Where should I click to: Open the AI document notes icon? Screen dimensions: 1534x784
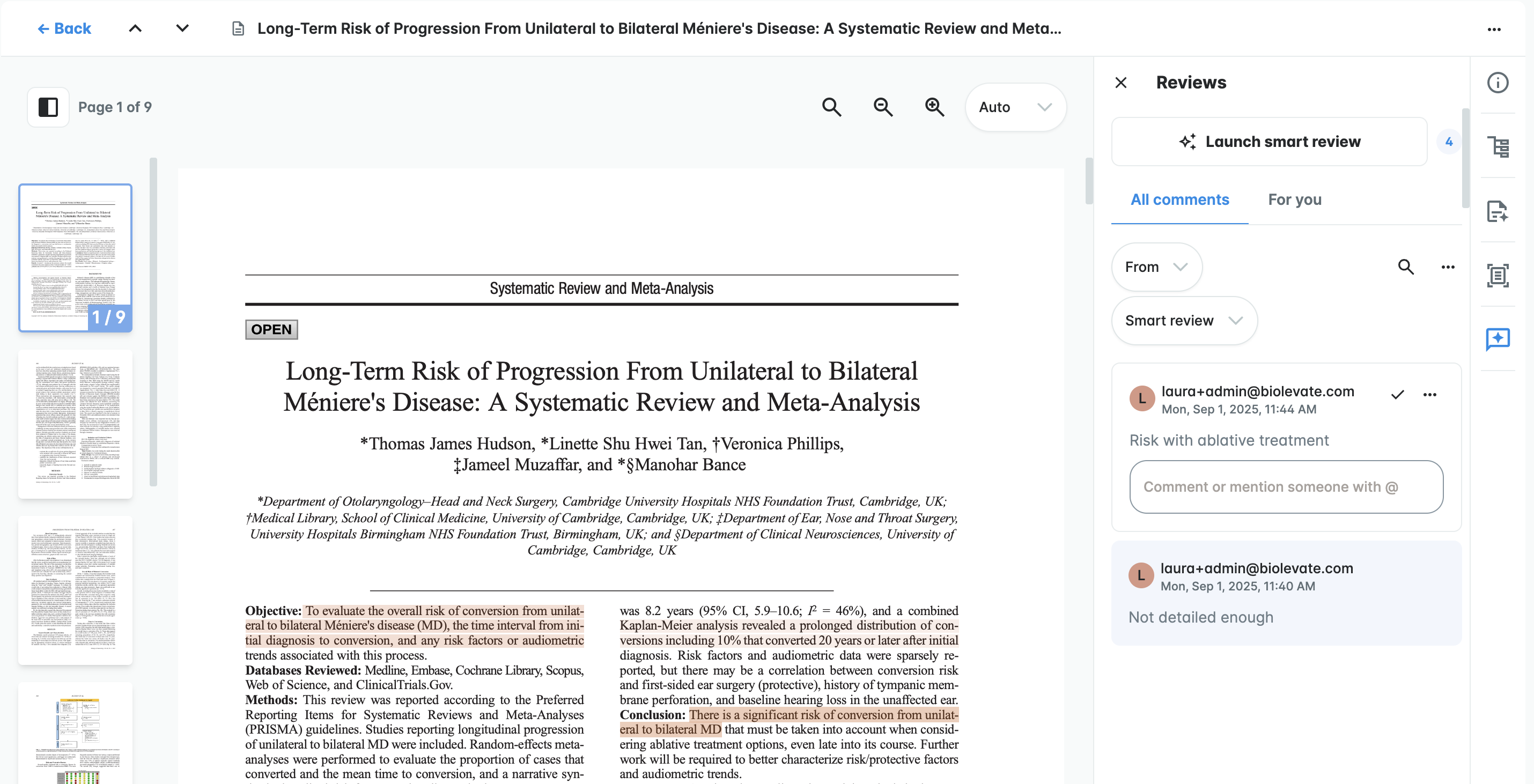click(x=1497, y=211)
